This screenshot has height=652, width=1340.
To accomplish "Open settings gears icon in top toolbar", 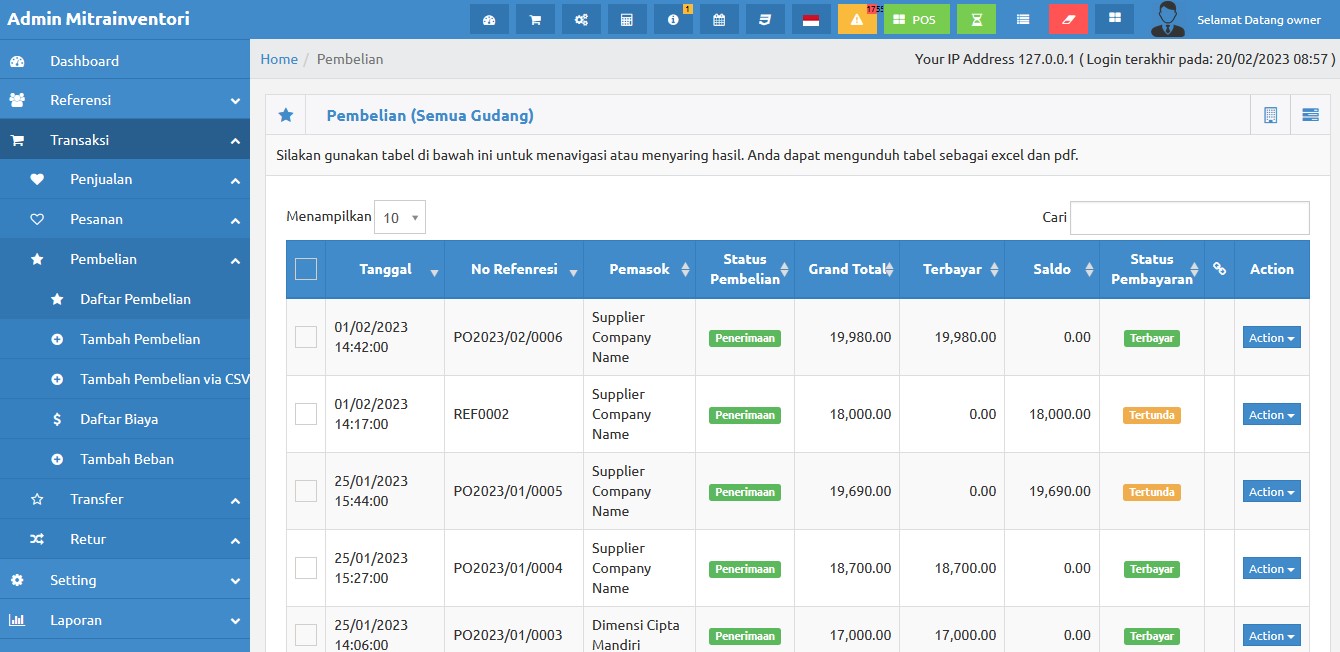I will click(581, 20).
